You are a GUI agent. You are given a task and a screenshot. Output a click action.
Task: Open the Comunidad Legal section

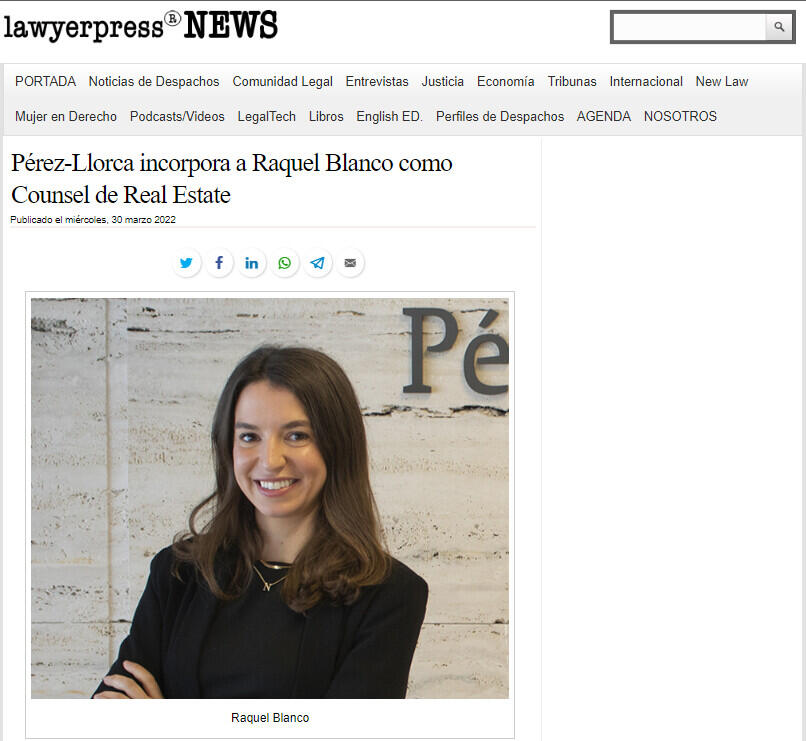coord(282,82)
